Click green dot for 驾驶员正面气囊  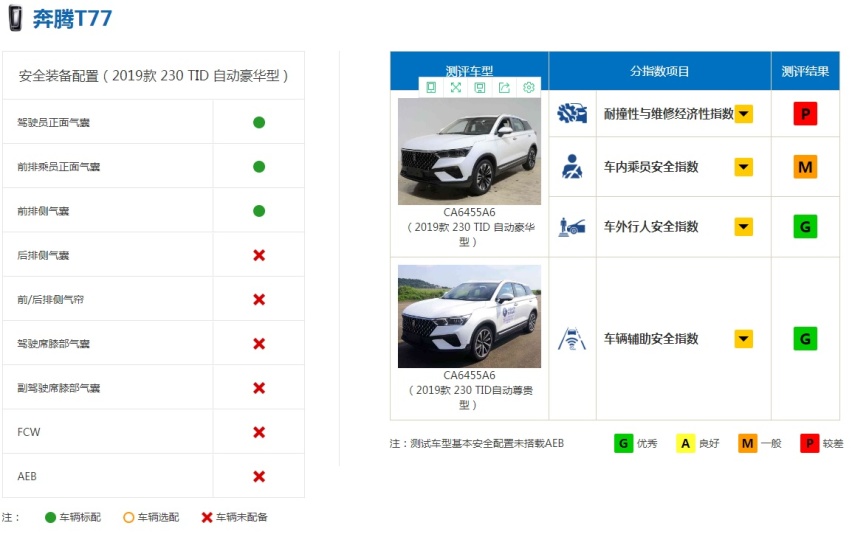tap(259, 122)
